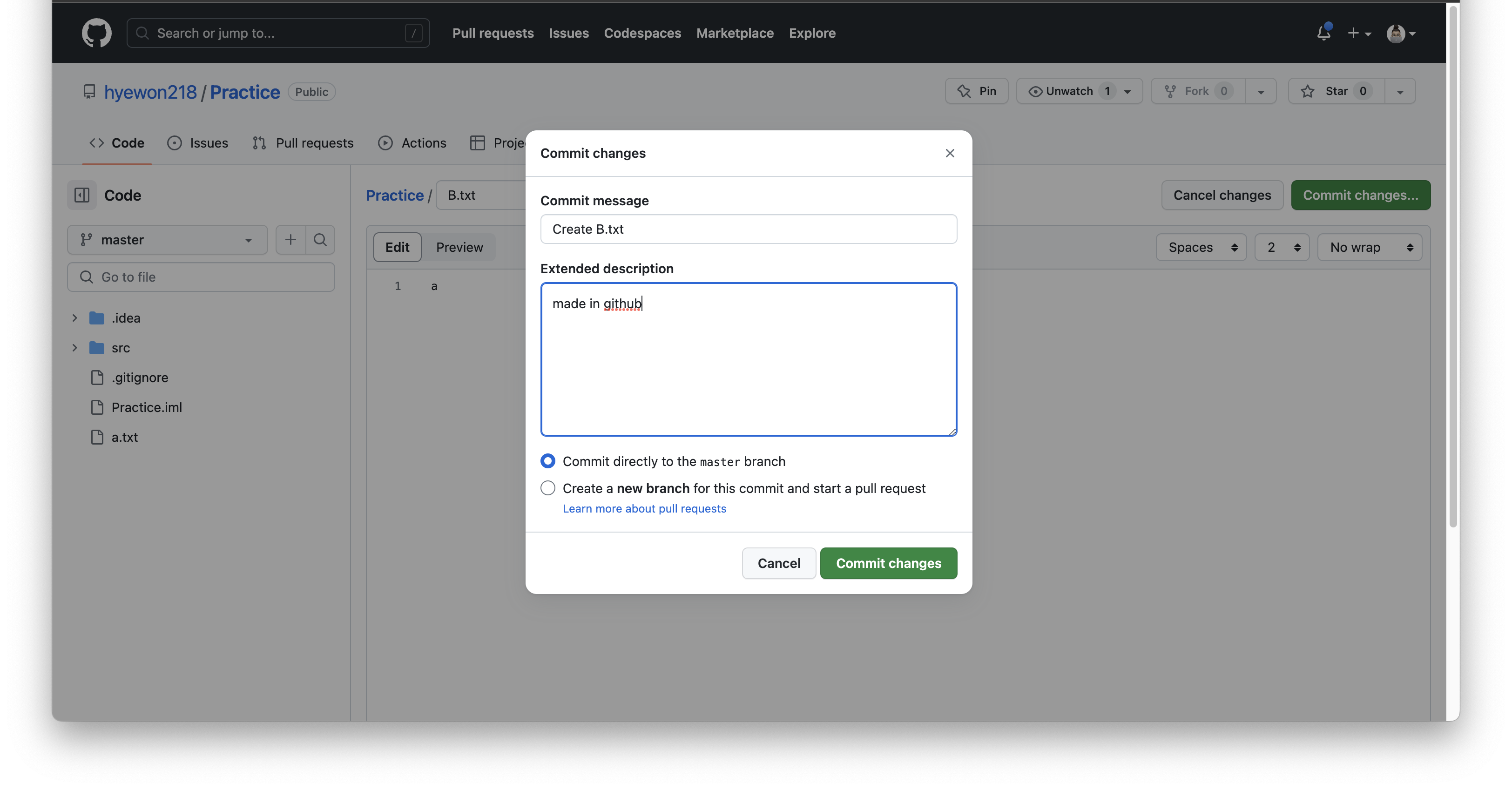Switch to the Preview tab
1512x790 pixels.
459,247
